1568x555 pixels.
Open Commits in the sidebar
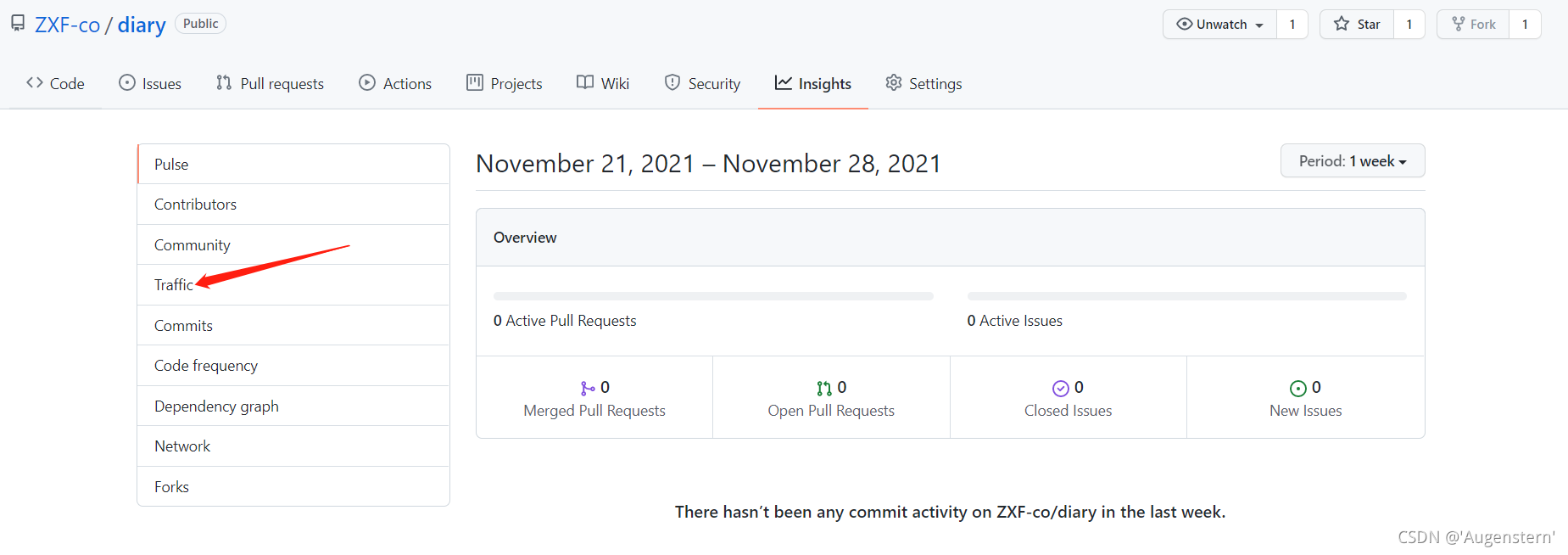coord(293,325)
